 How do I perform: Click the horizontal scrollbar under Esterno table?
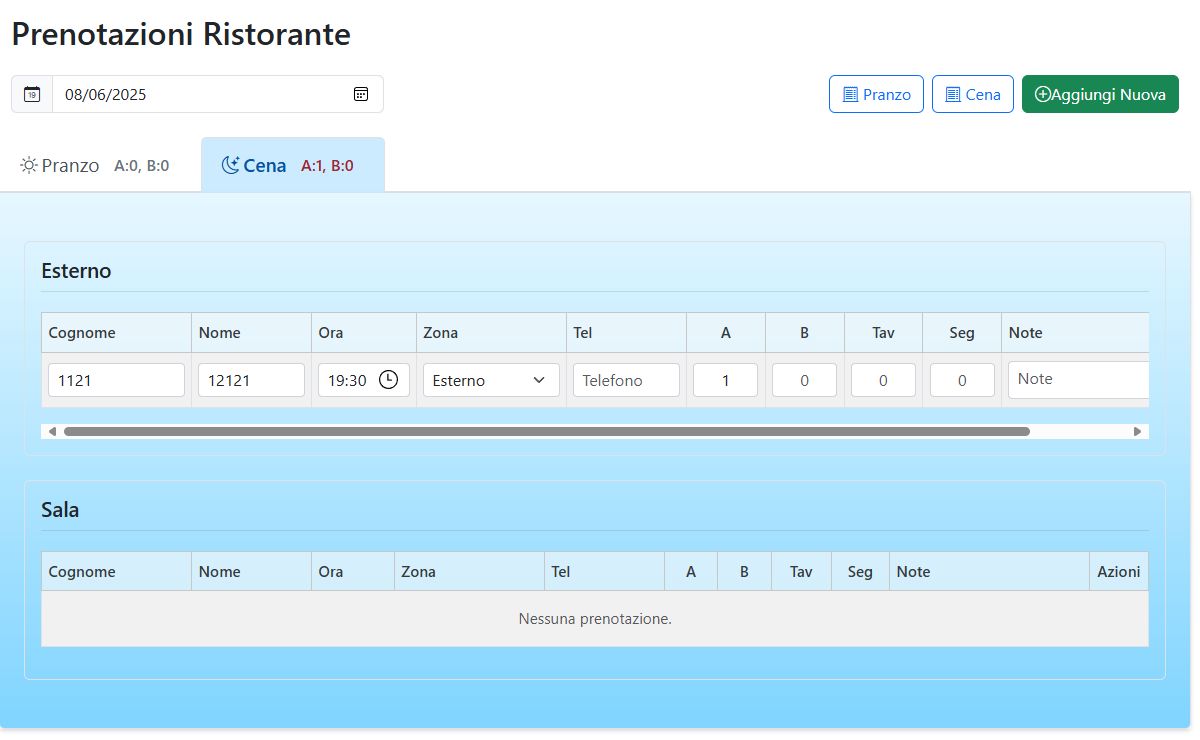(546, 432)
